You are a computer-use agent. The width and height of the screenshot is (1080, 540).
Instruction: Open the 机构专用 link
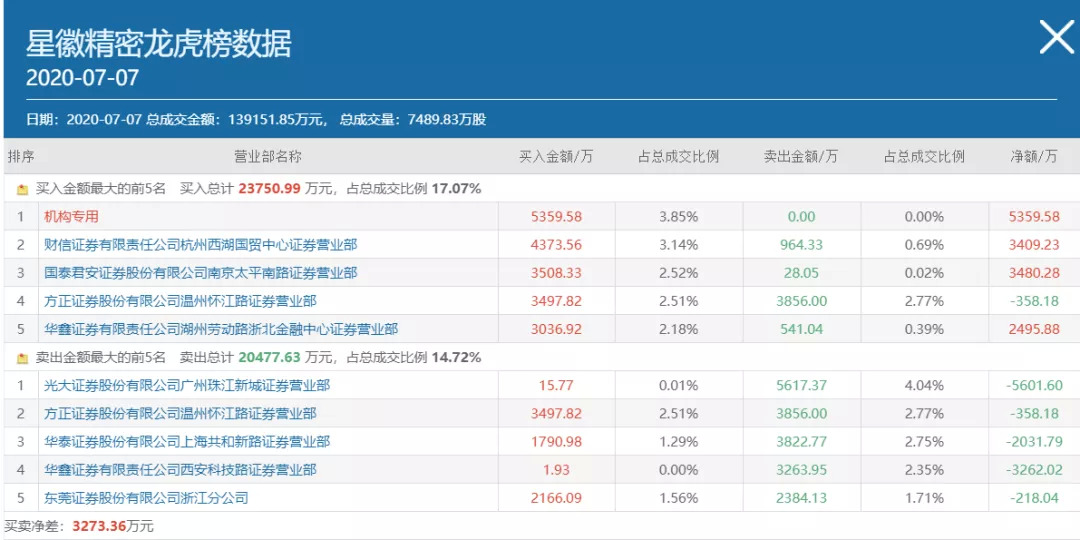71,216
